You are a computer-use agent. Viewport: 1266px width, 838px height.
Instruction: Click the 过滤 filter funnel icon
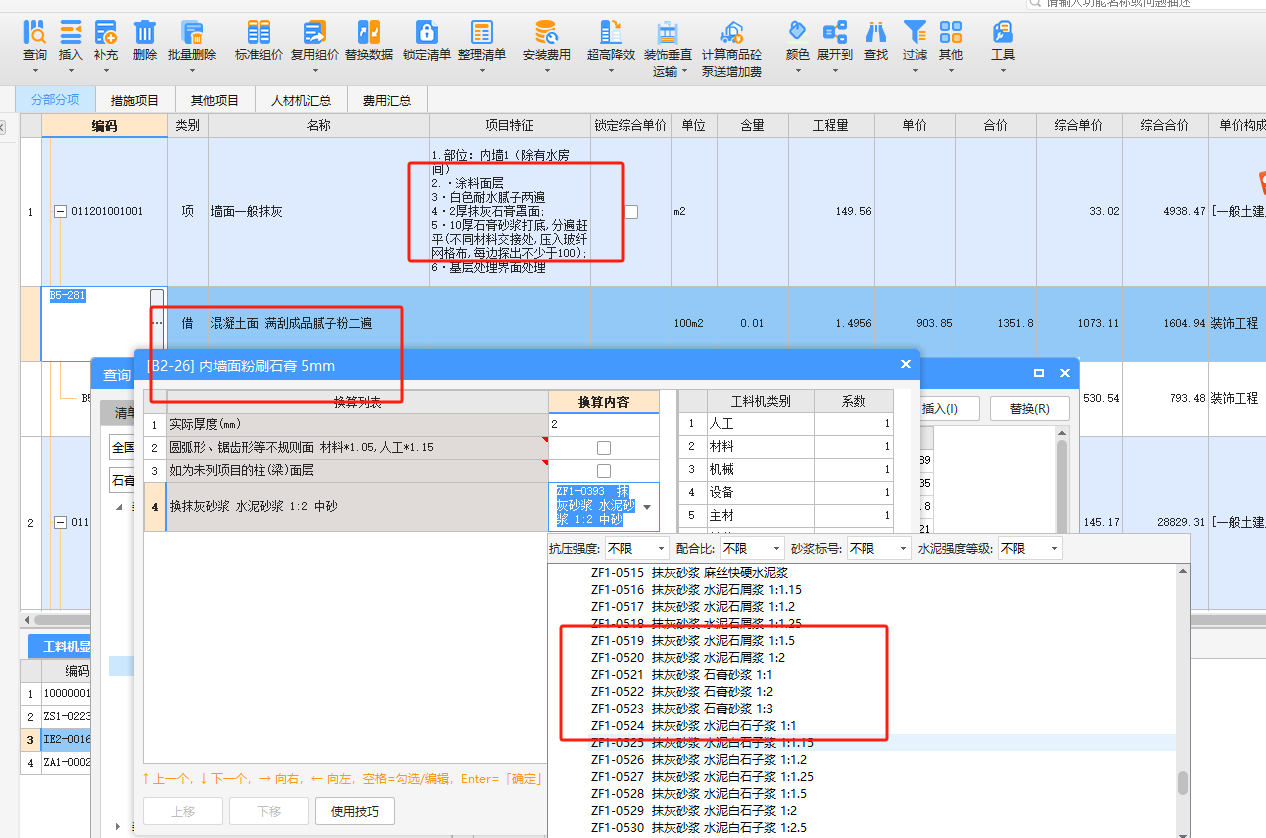[x=915, y=32]
